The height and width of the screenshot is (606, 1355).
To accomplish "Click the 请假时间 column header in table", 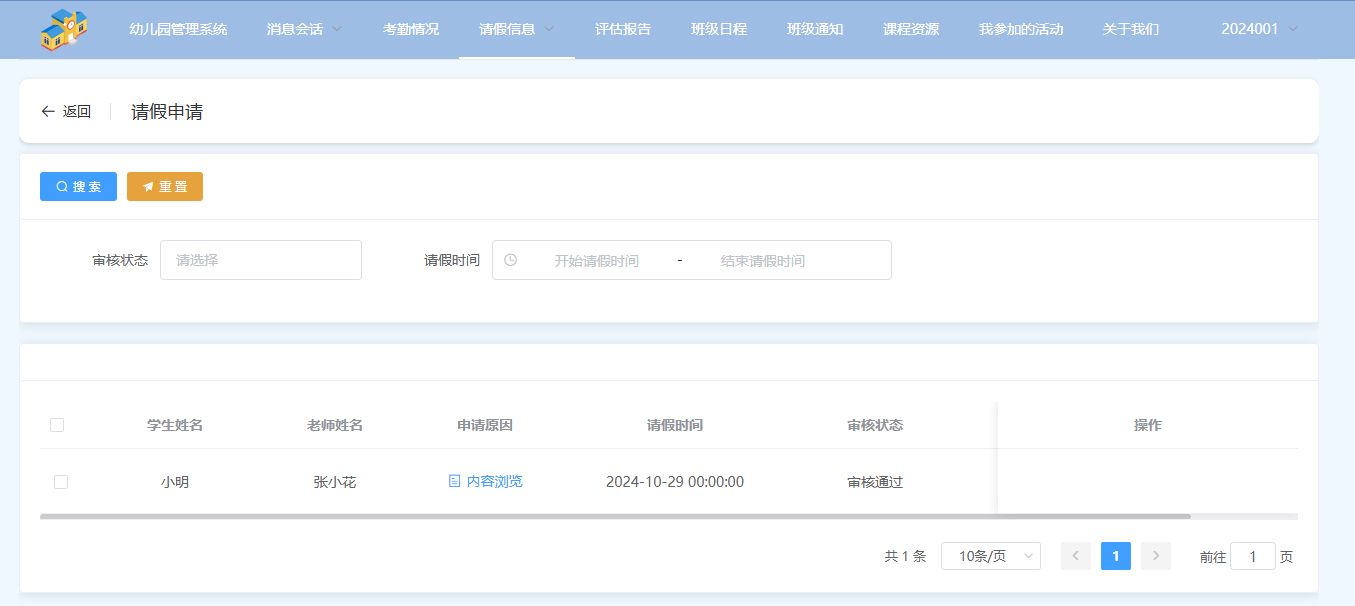I will 675,425.
